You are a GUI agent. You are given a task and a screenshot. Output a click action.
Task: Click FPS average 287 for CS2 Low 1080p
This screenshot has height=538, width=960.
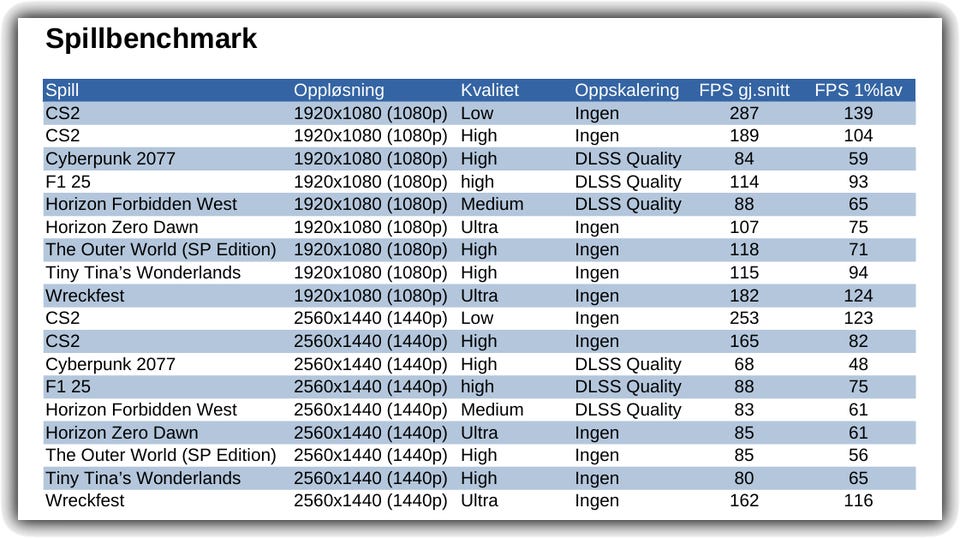click(744, 113)
